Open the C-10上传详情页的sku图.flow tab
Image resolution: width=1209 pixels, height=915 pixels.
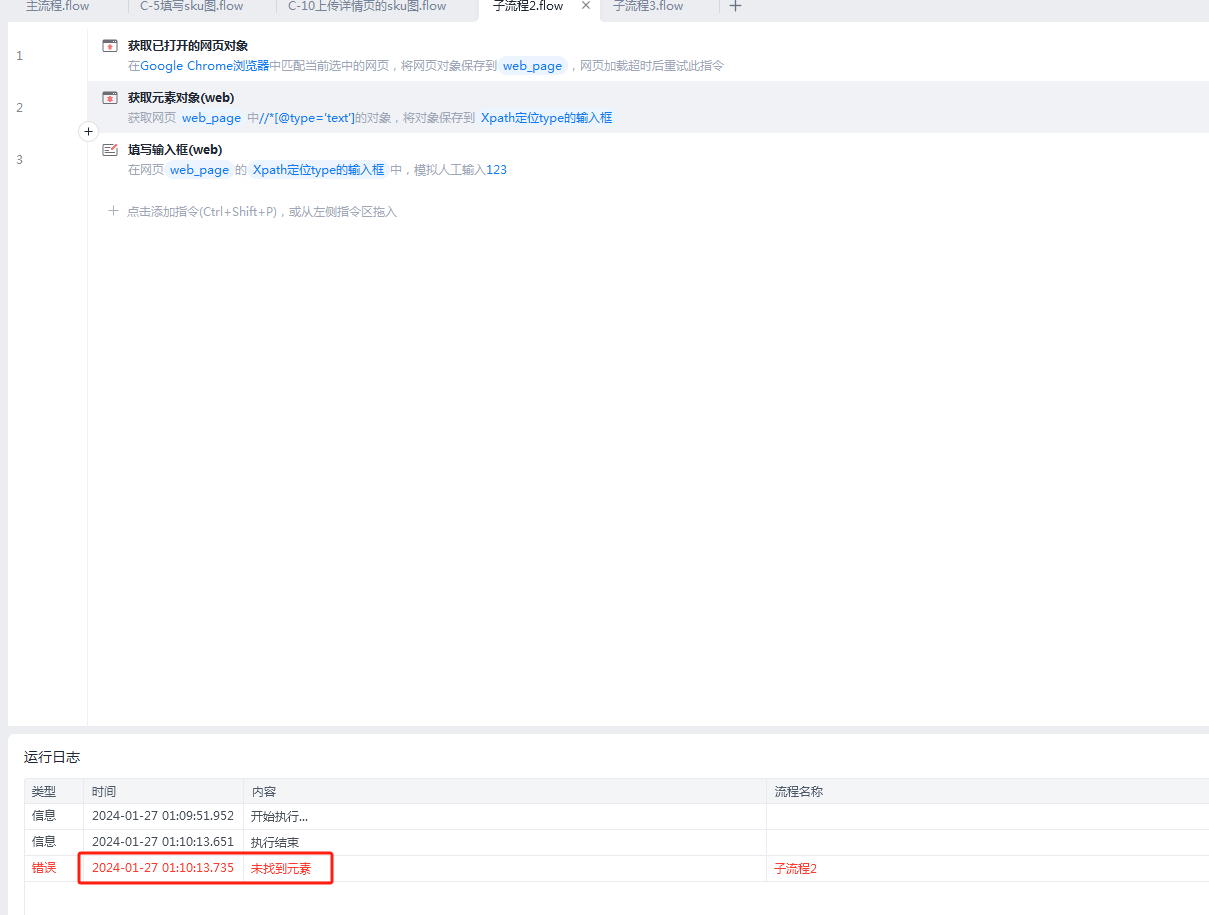(x=367, y=6)
